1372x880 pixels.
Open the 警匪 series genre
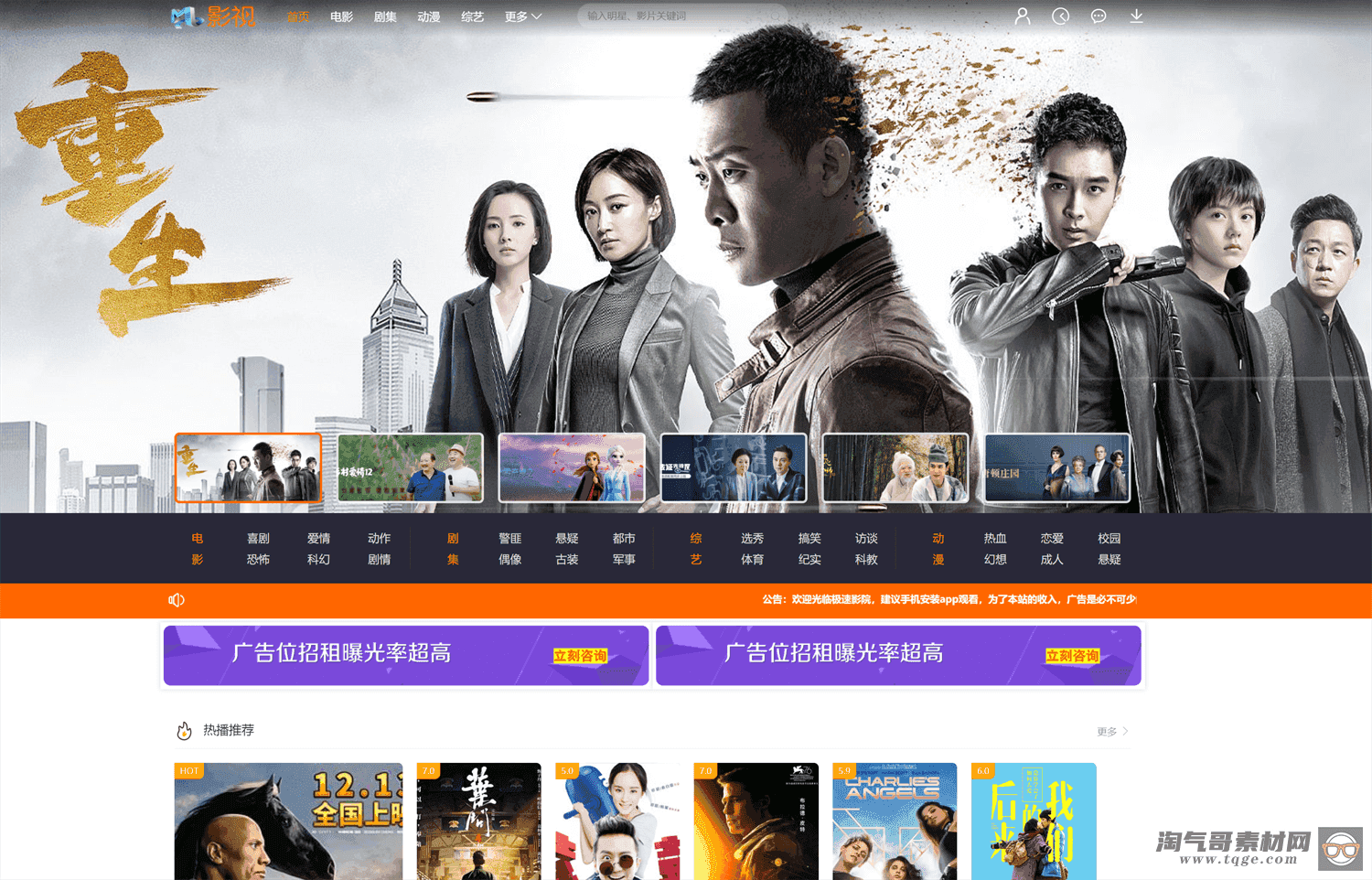point(509,539)
